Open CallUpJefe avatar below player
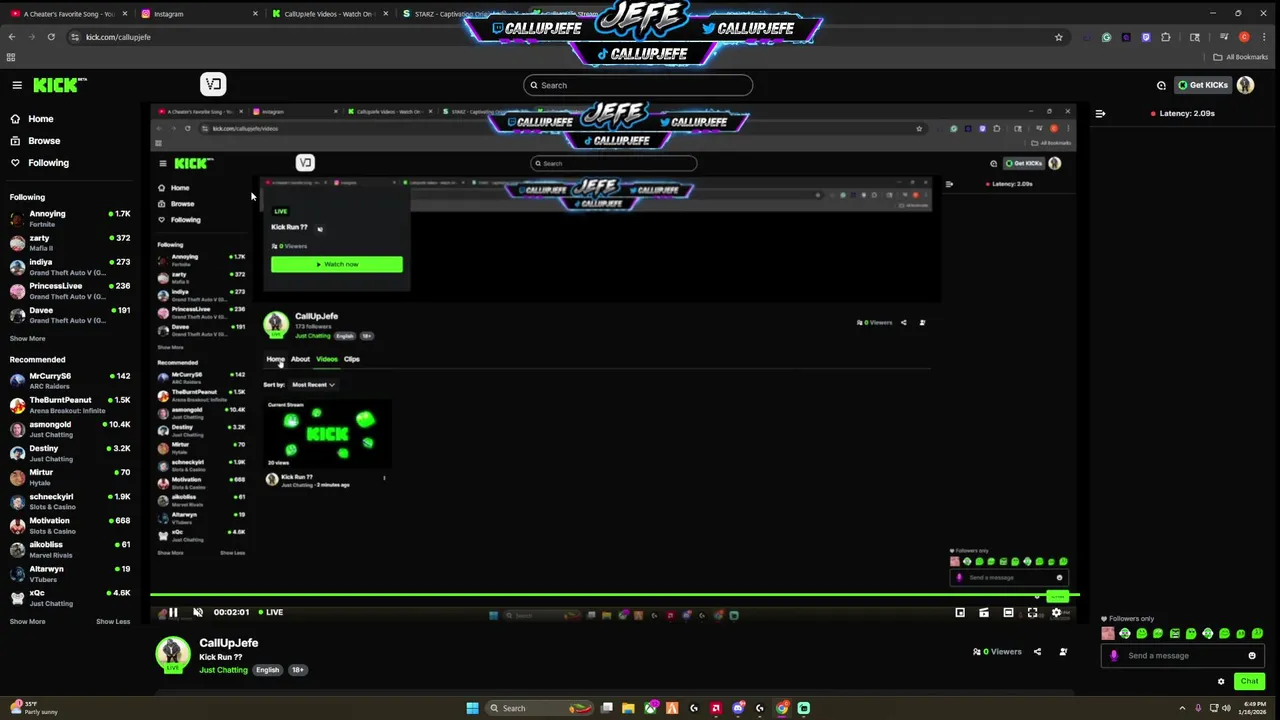 172,654
